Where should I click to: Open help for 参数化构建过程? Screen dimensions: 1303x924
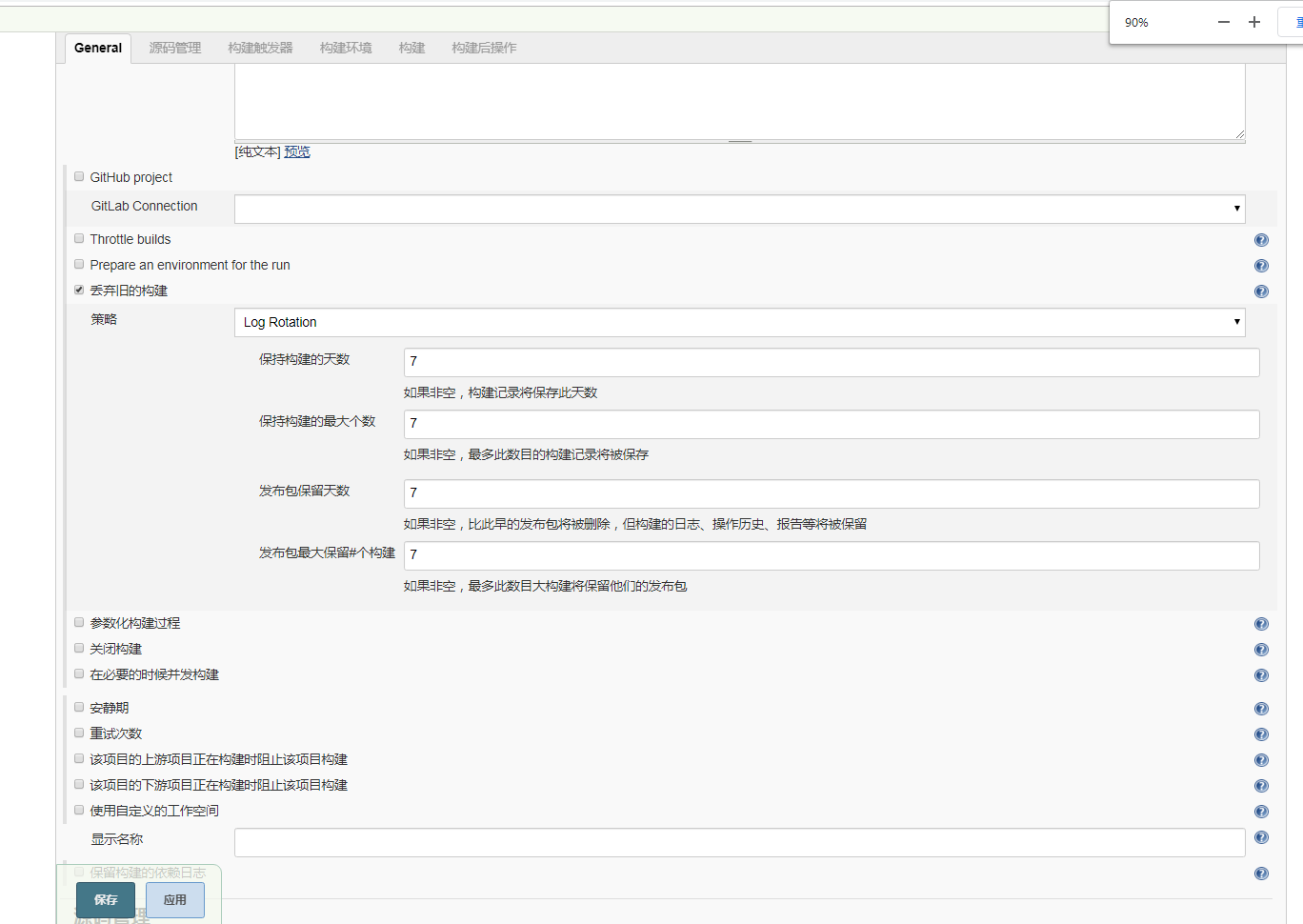(1261, 623)
